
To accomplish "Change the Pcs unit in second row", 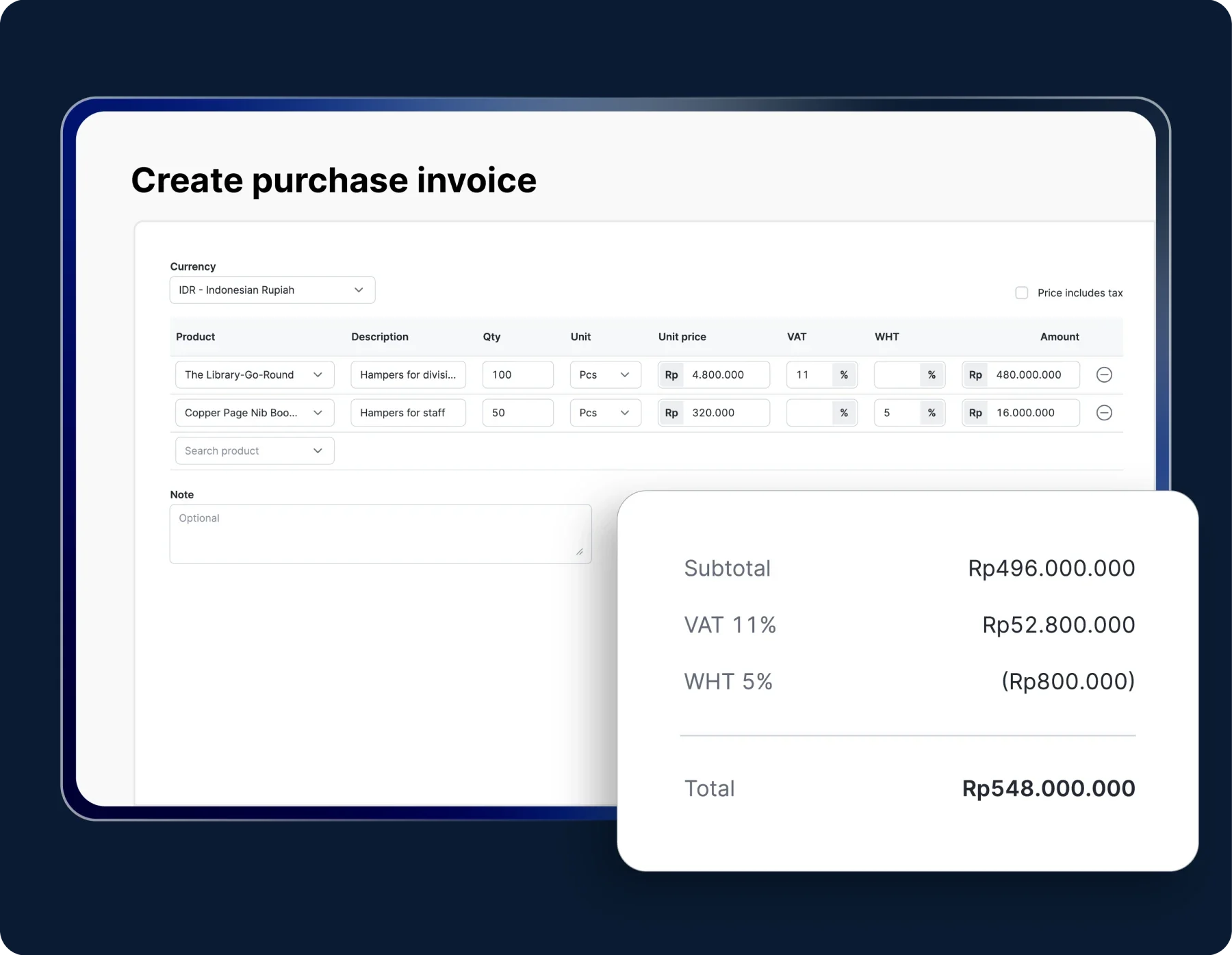I will click(x=604, y=413).
